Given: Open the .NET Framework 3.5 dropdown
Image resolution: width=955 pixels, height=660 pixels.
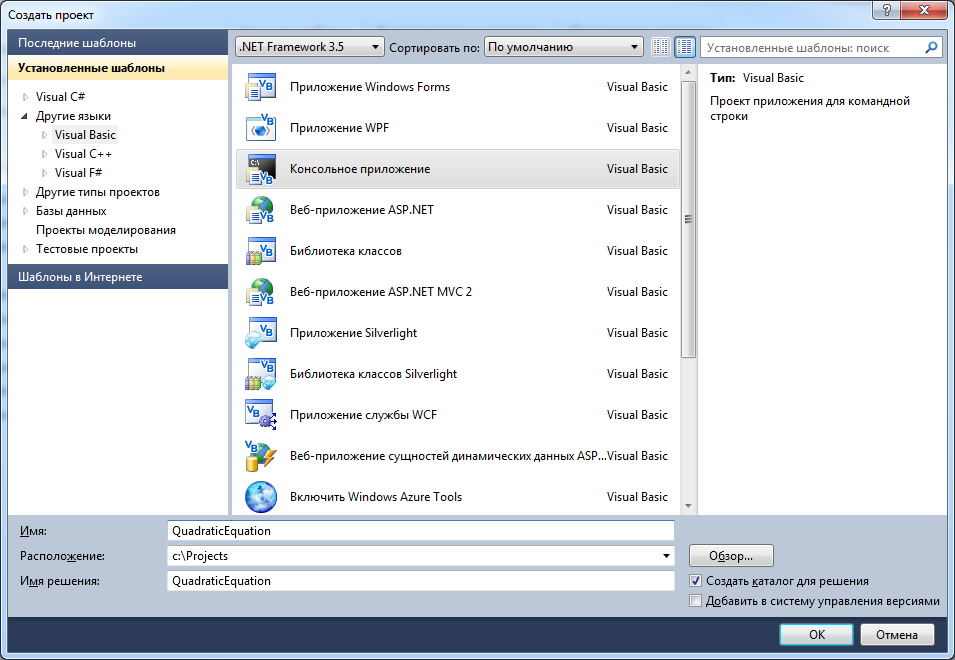Looking at the screenshot, I should pos(309,47).
